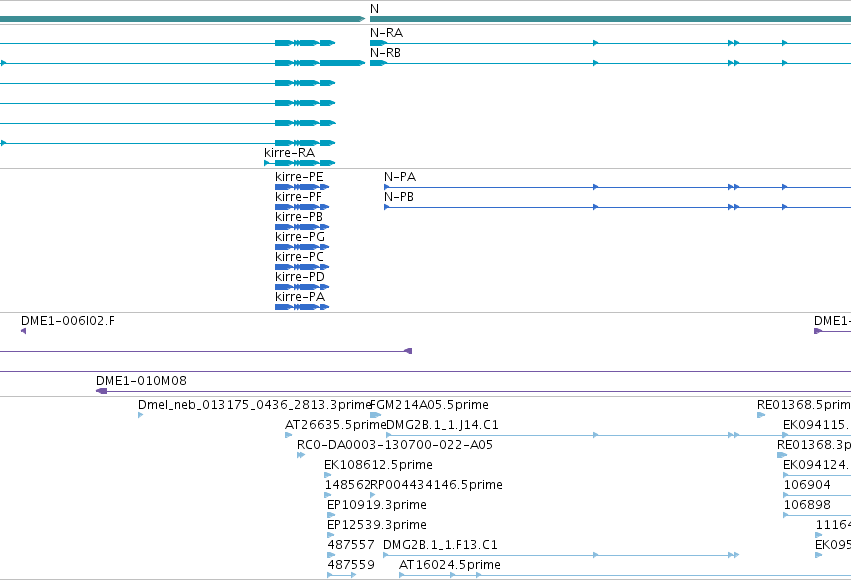Select the kirre-PE protein label

coord(299,176)
